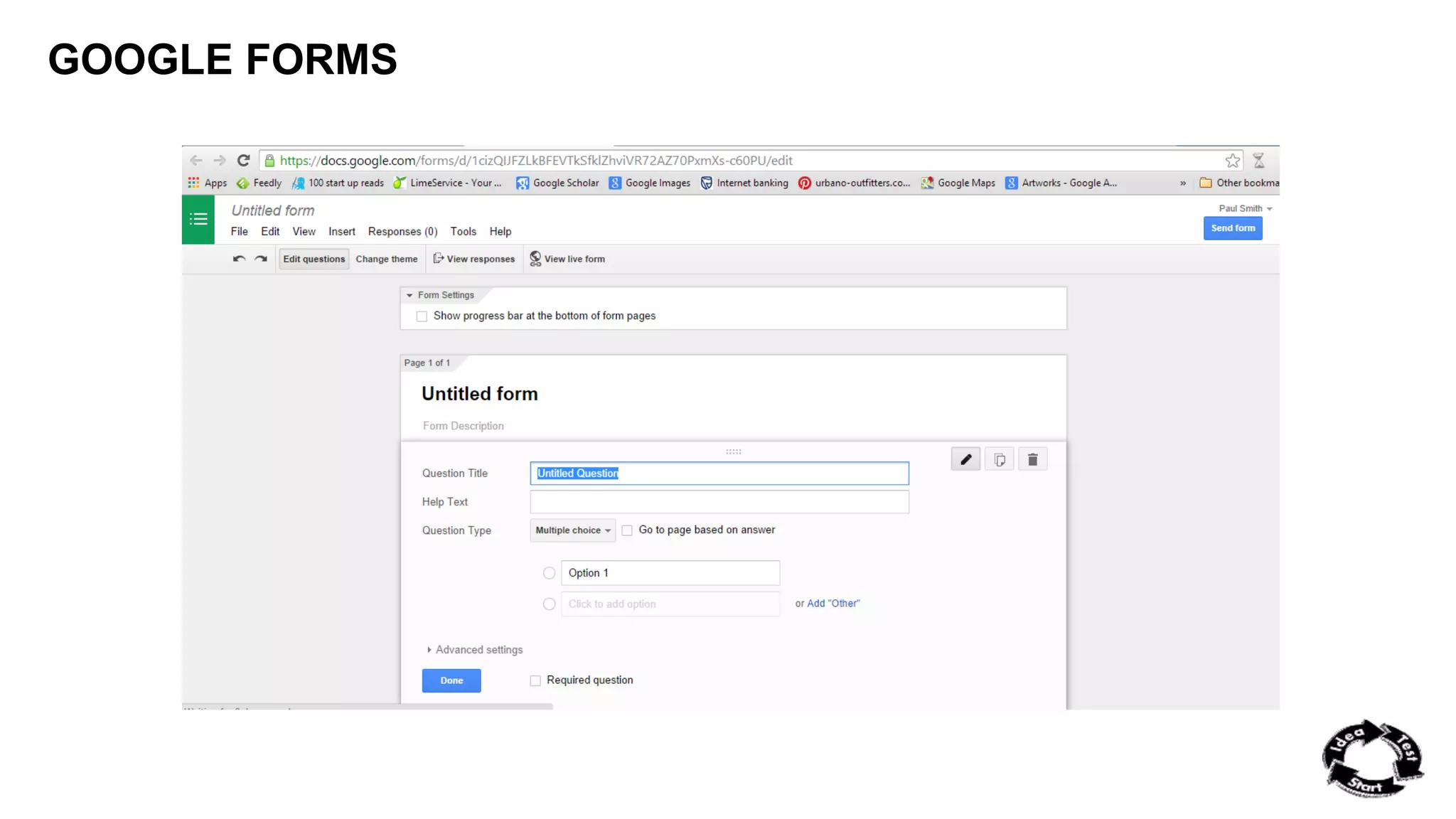The image size is (1456, 819).
Task: Click the Option 1 text field
Action: point(670,573)
